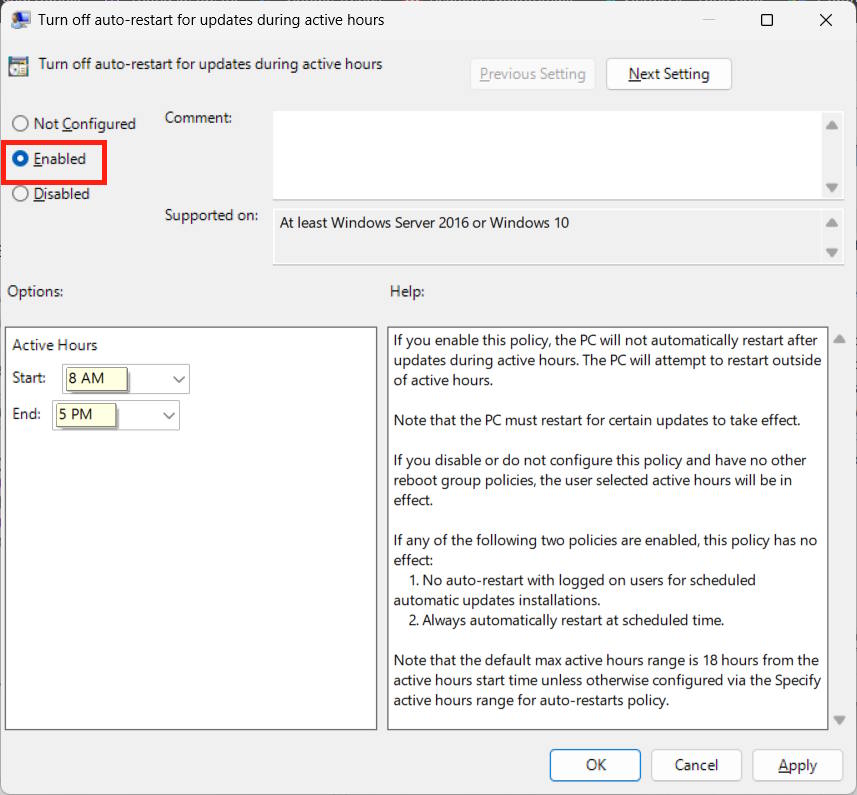The image size is (857, 795).
Task: Click inside the Comment text box
Action: [x=547, y=155]
